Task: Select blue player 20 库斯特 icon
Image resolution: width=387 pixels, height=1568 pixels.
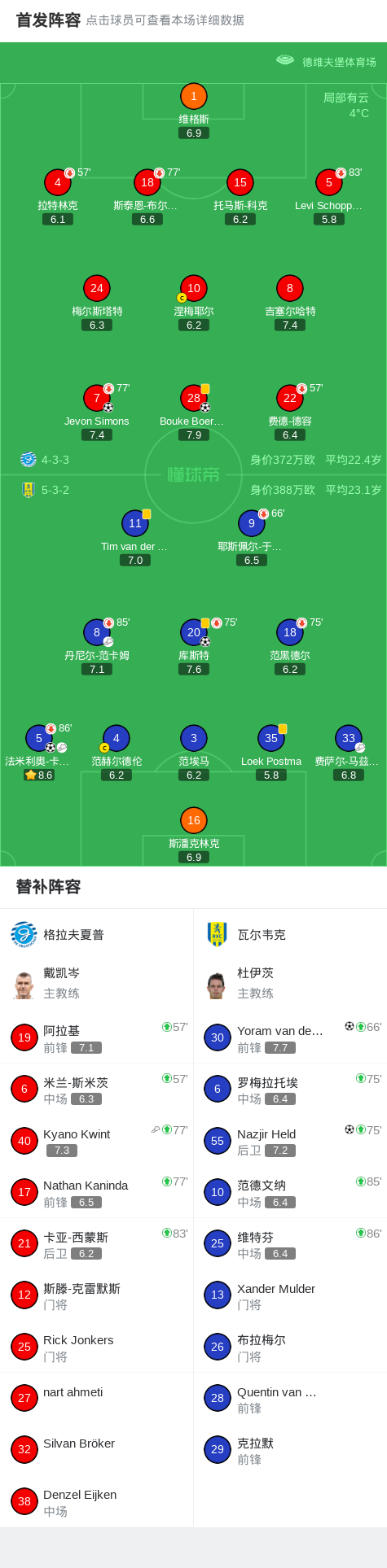Action: coord(194,632)
